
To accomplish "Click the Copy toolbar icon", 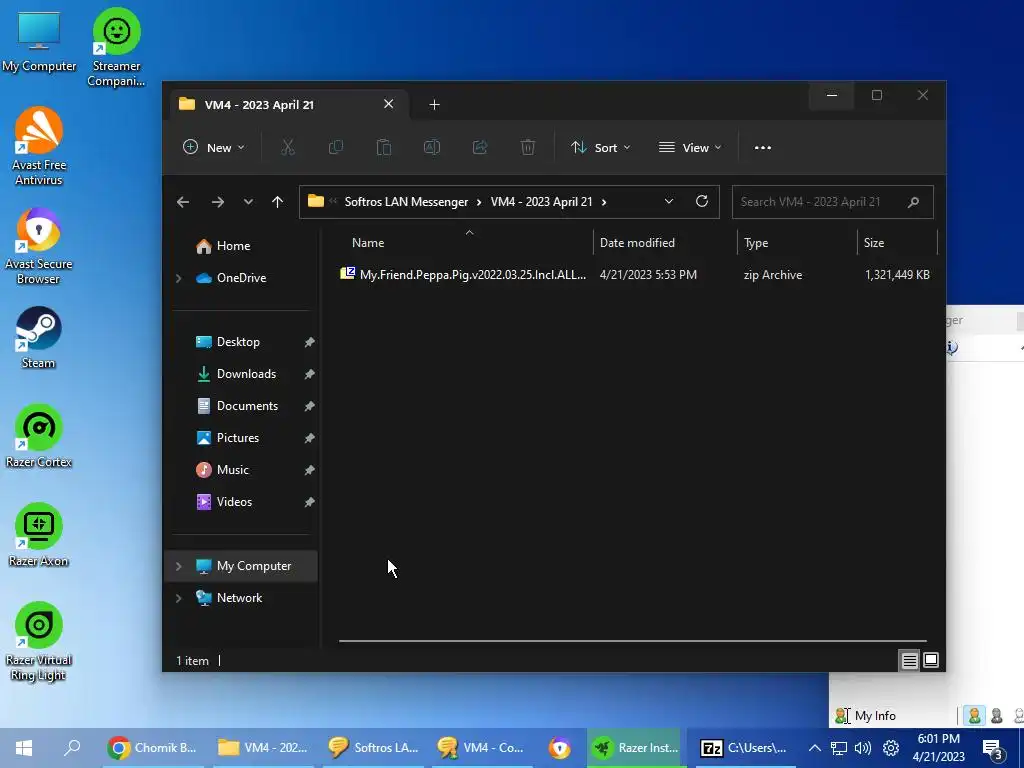I will click(336, 148).
